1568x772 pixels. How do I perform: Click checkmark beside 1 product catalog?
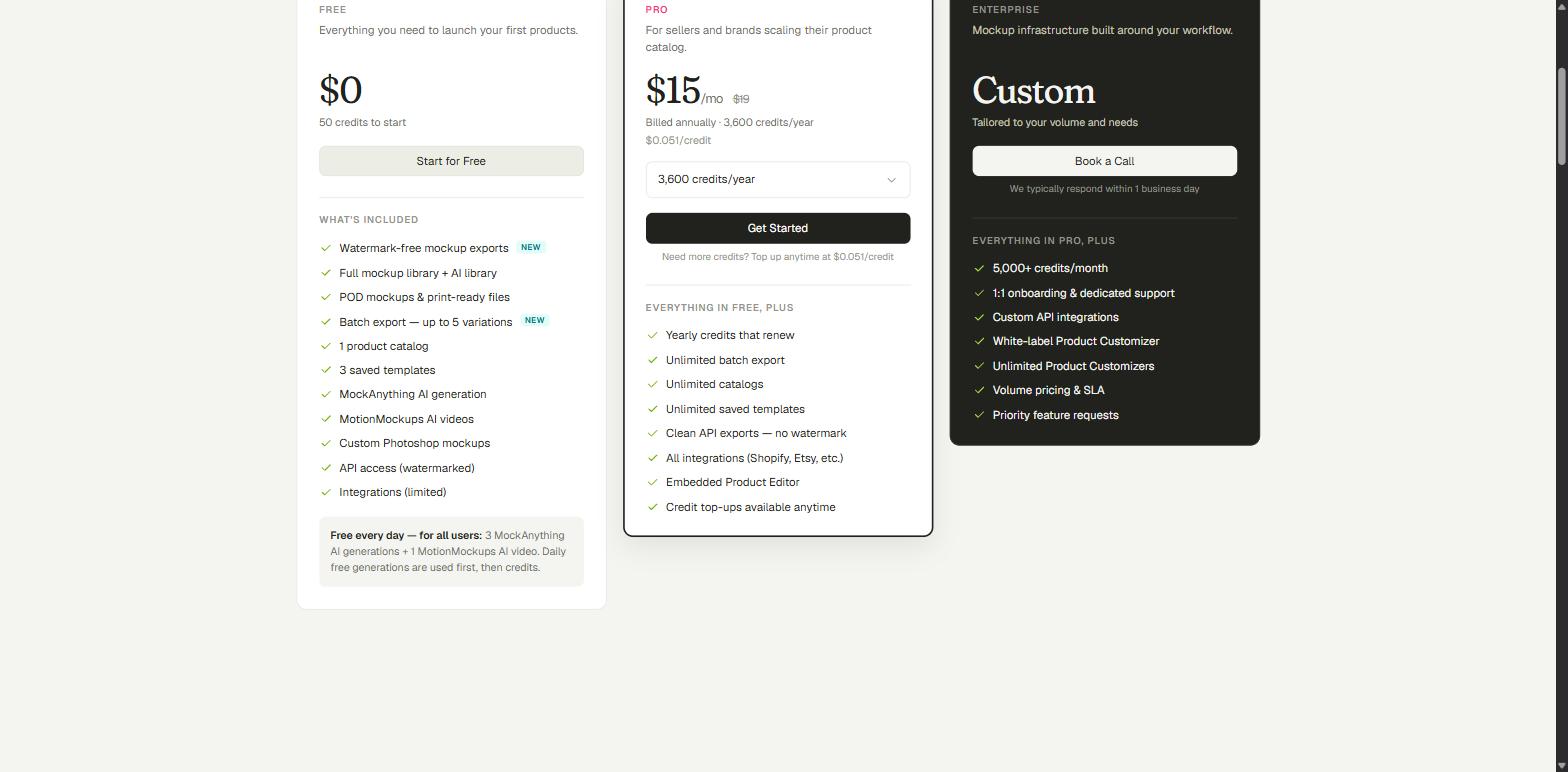(x=326, y=346)
